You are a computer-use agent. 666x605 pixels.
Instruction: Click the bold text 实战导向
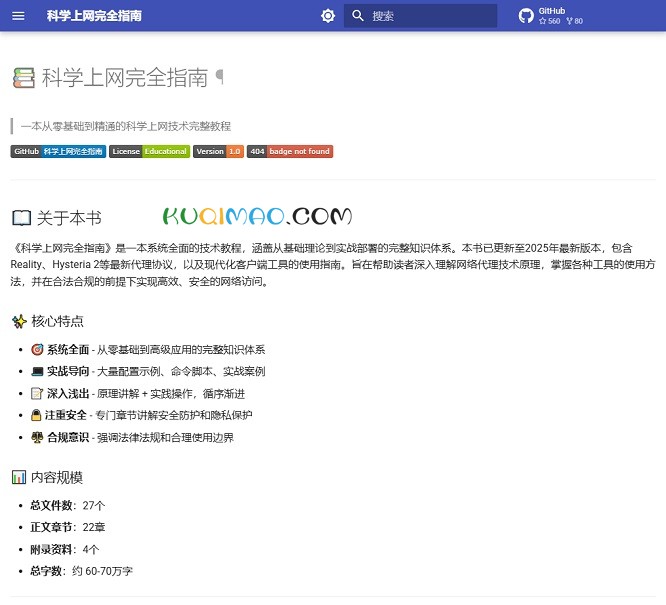tap(68, 372)
